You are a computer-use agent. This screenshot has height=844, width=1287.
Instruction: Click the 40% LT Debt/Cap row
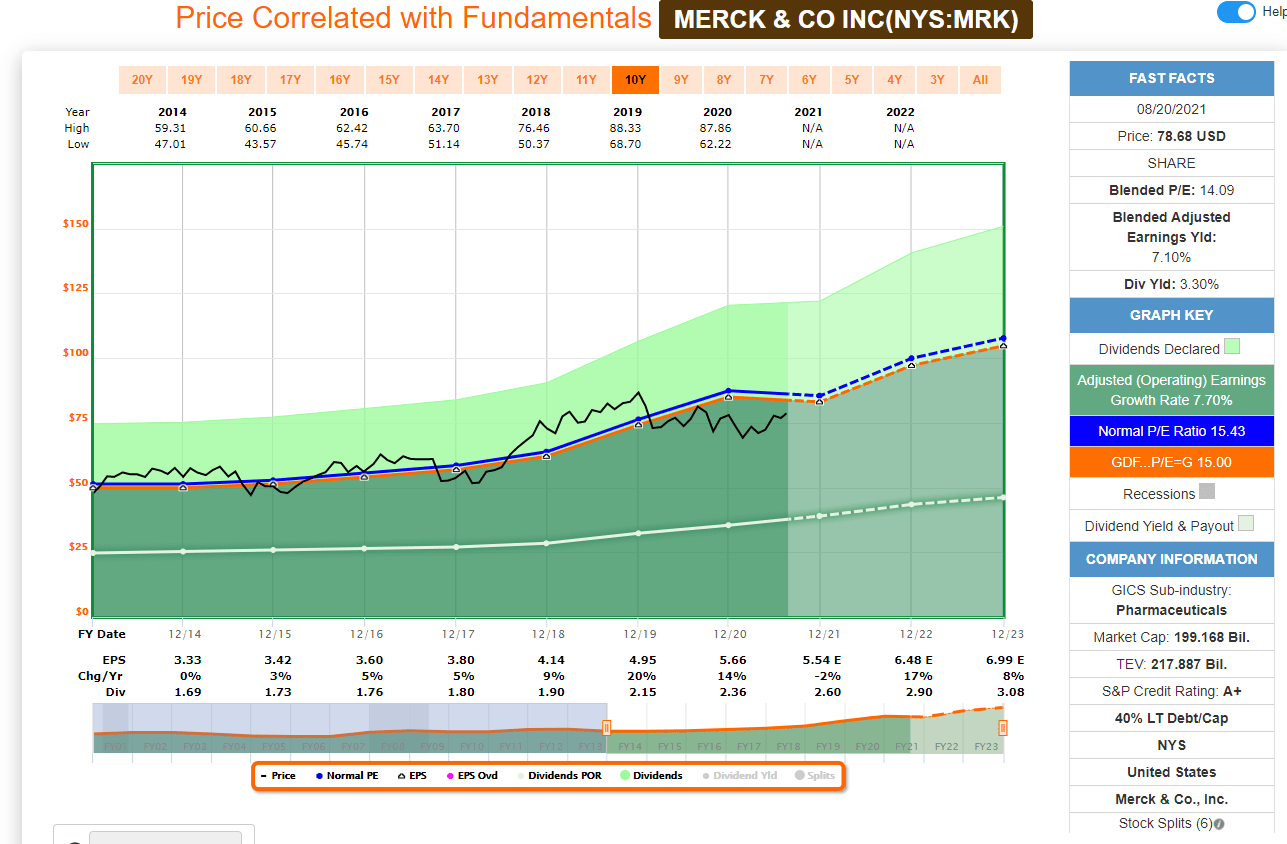tap(1171, 718)
